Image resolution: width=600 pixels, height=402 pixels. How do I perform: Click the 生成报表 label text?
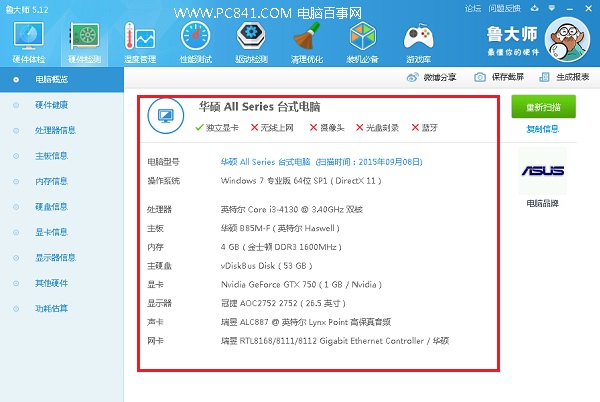[x=572, y=77]
